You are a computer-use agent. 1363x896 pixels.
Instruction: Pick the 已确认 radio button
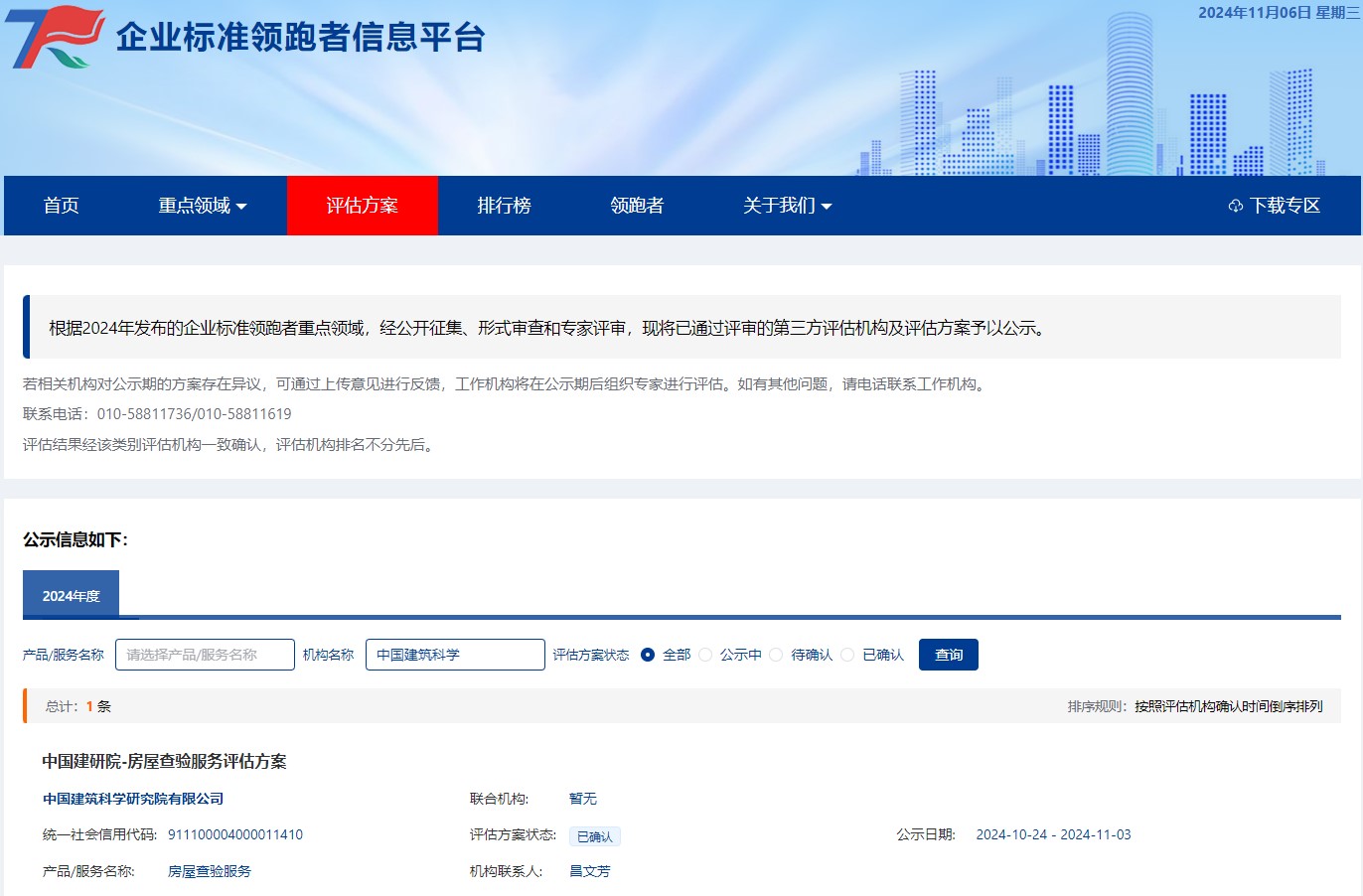[x=847, y=655]
